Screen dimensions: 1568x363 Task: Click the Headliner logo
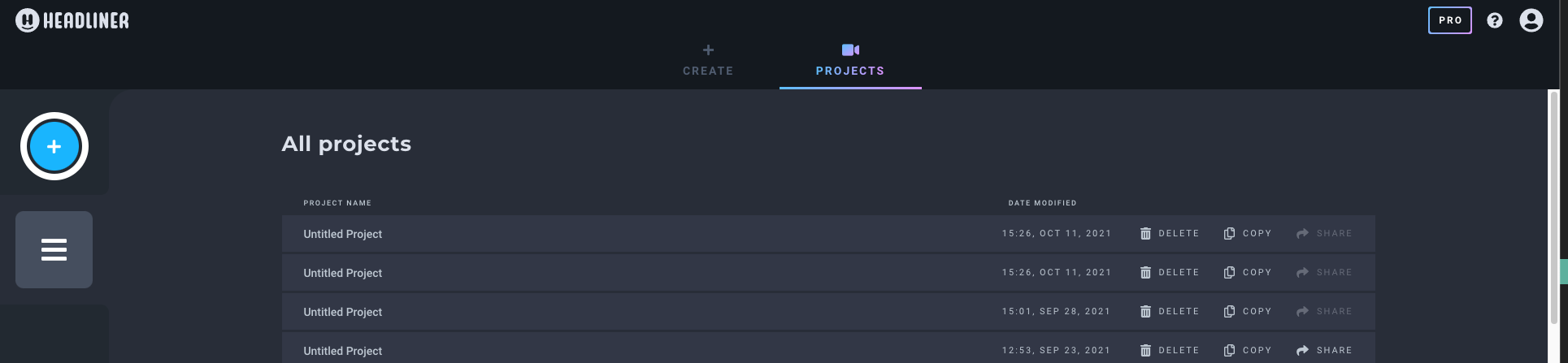(x=72, y=20)
